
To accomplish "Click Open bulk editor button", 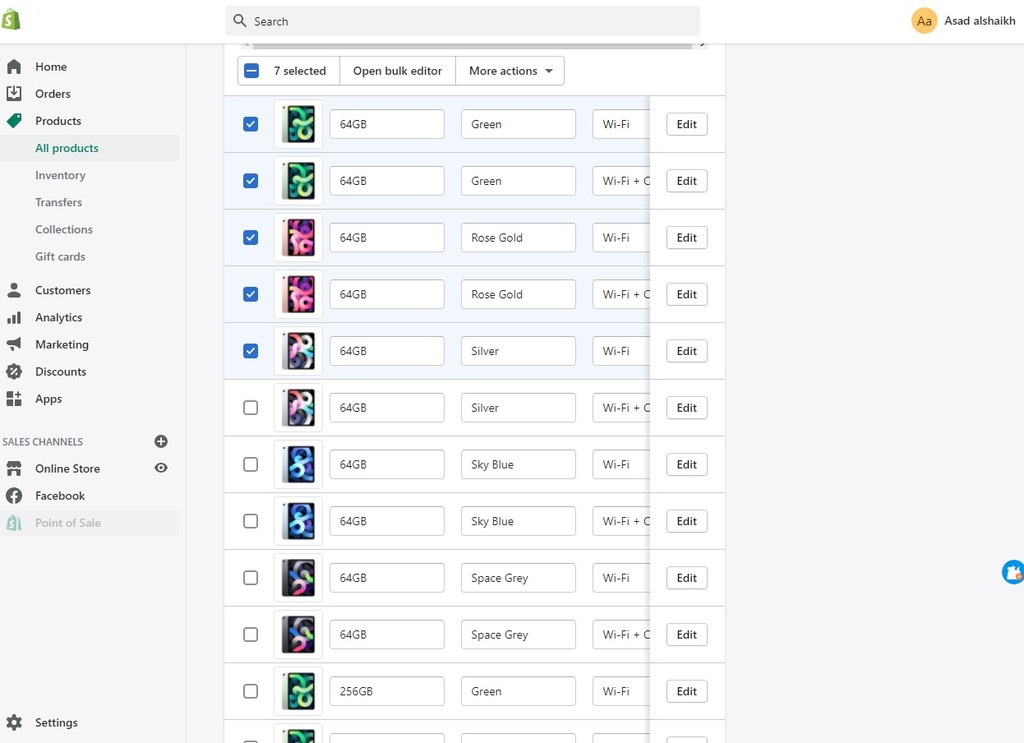I will point(397,71).
